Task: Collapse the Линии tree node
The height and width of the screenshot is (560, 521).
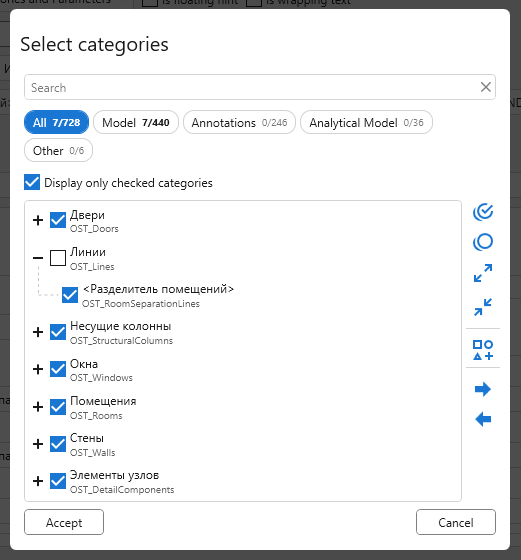Action: 38,258
